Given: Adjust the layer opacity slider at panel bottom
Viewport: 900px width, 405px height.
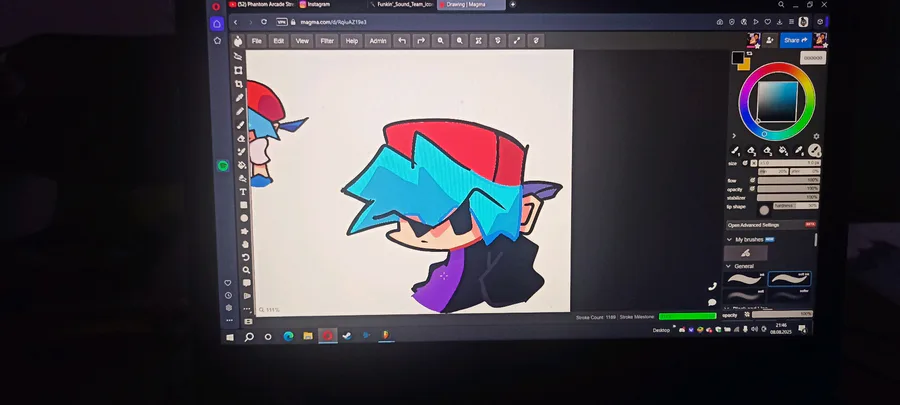Looking at the screenshot, I should click(782, 314).
